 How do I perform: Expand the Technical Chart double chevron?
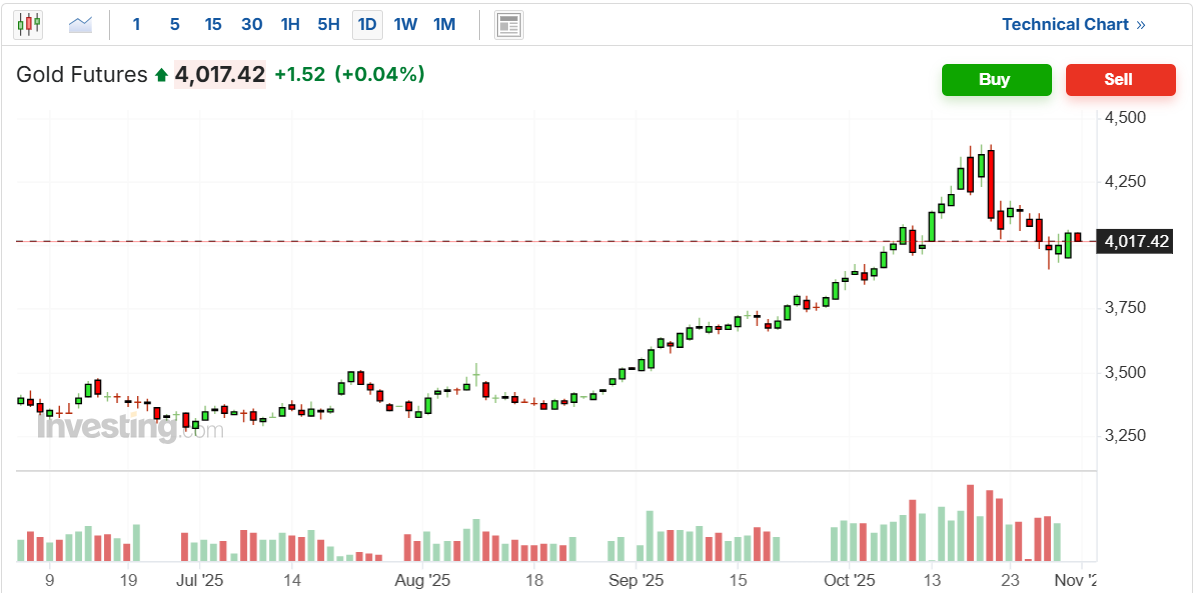1141,24
